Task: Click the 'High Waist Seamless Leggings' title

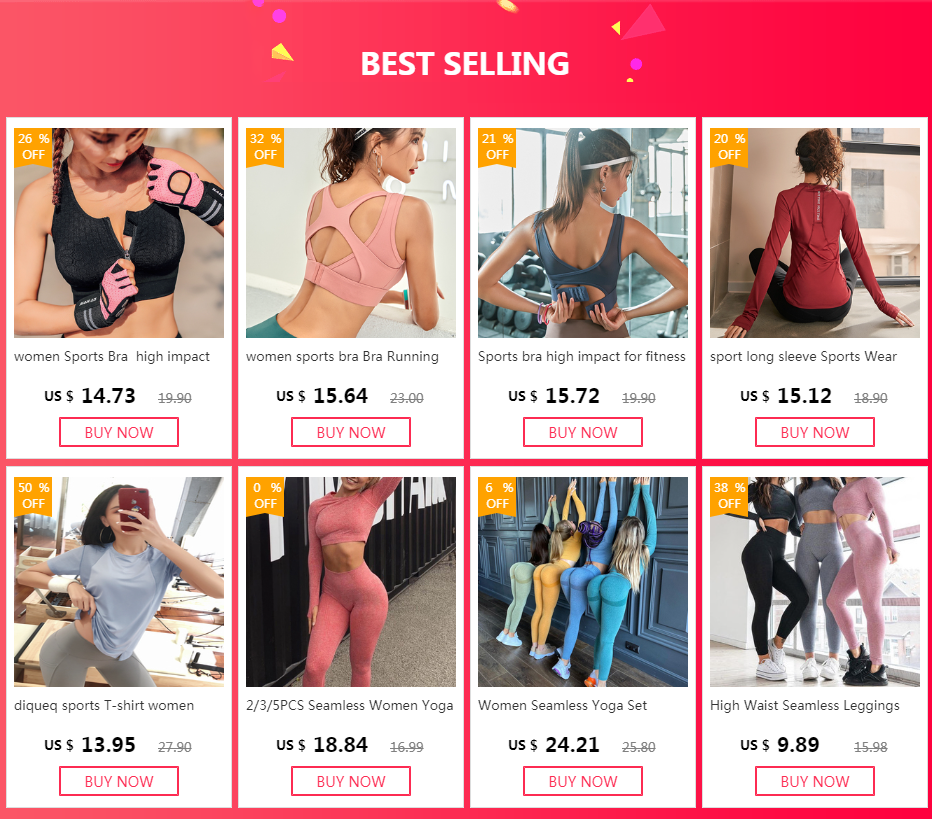Action: click(805, 705)
